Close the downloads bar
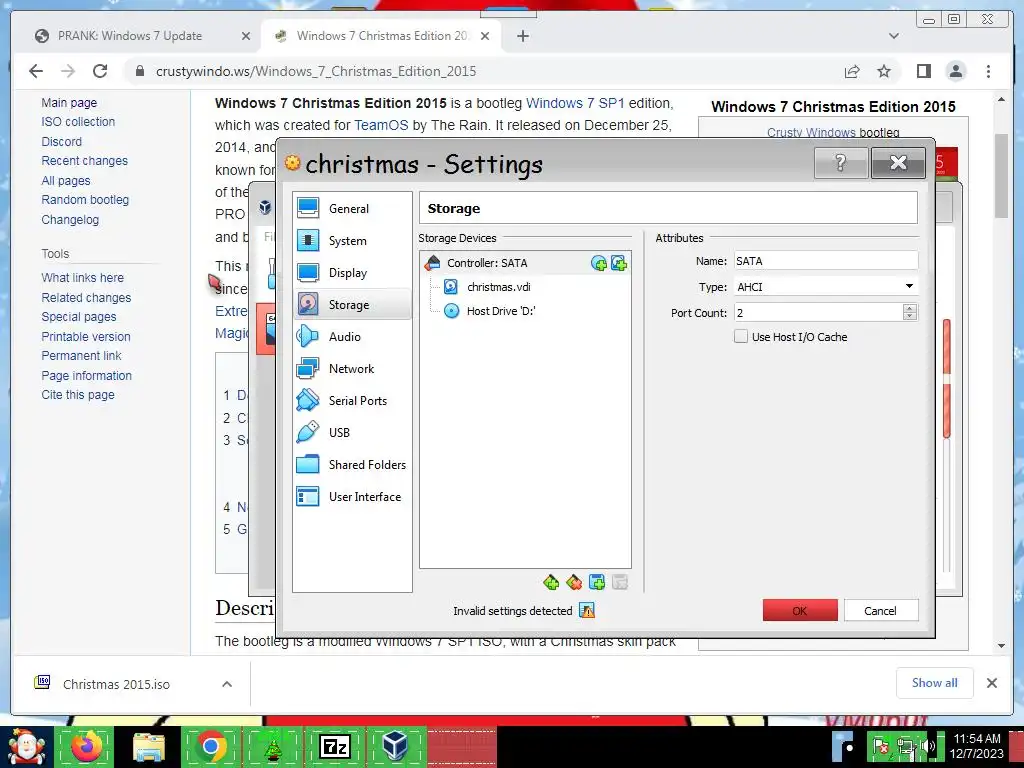 991,682
